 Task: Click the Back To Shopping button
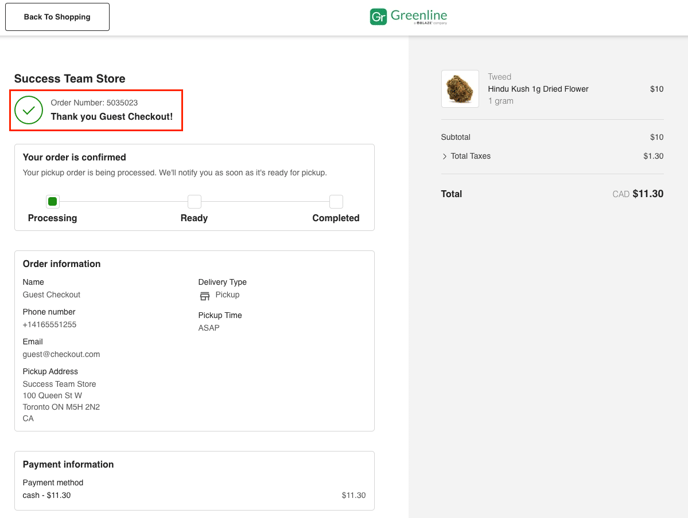tap(57, 17)
